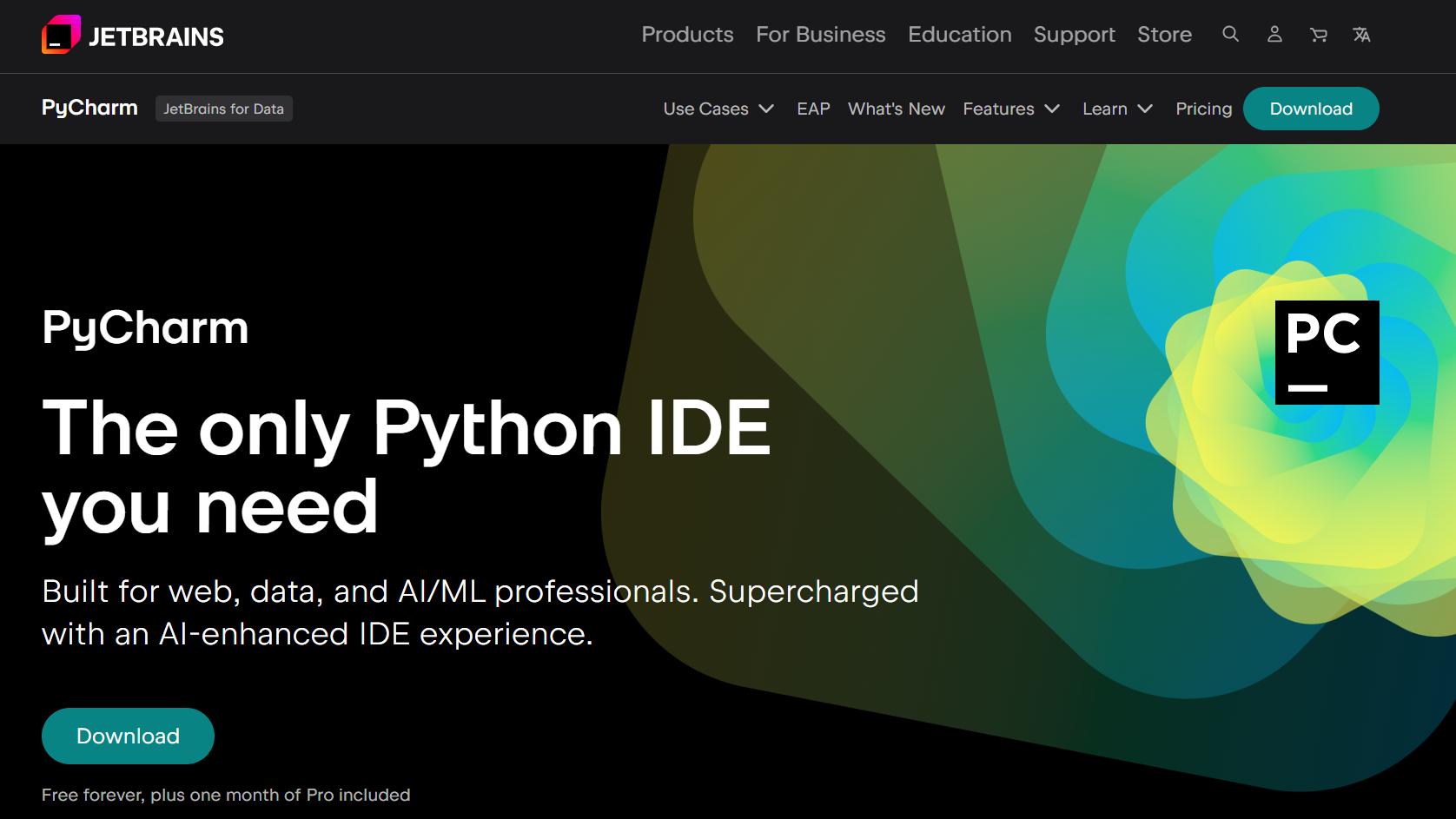Expand the Features dropdown
Viewport: 1456px width, 819px height.
[1011, 109]
